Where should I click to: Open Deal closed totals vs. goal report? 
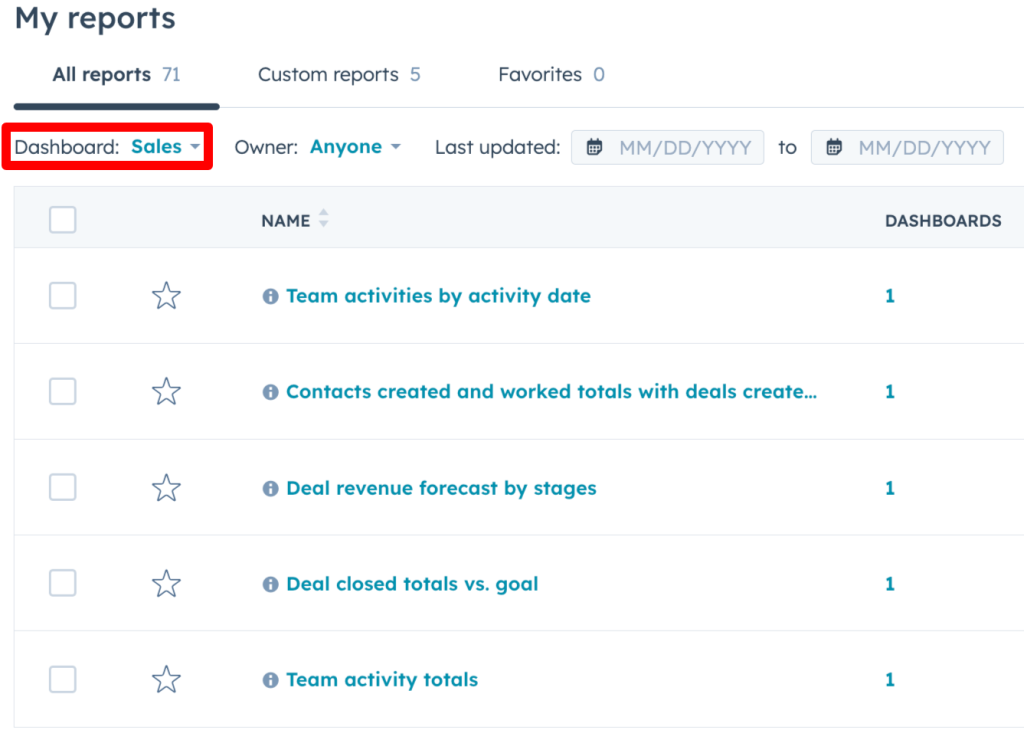[x=412, y=584]
